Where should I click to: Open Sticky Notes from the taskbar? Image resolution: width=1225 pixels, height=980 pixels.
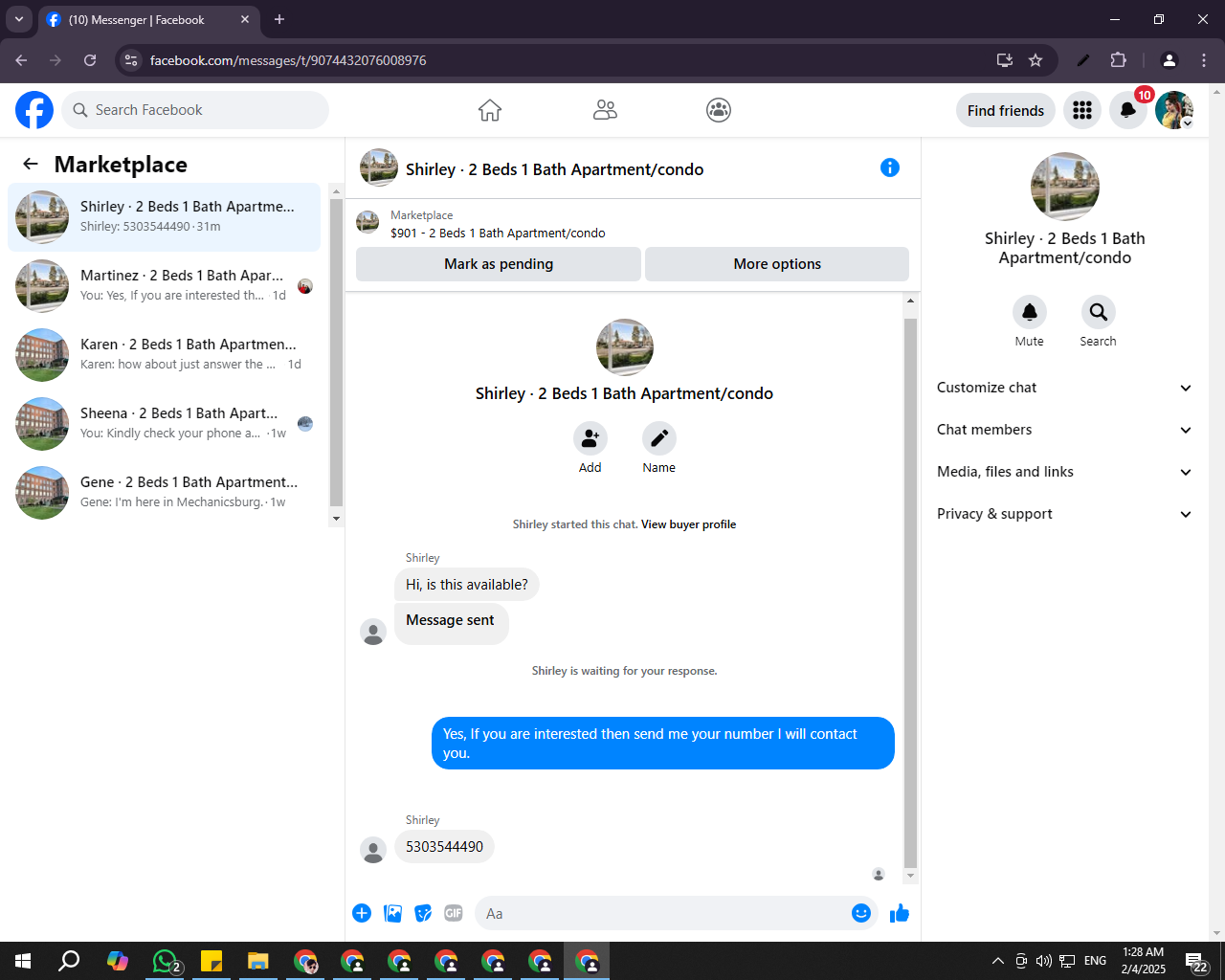pos(212,961)
